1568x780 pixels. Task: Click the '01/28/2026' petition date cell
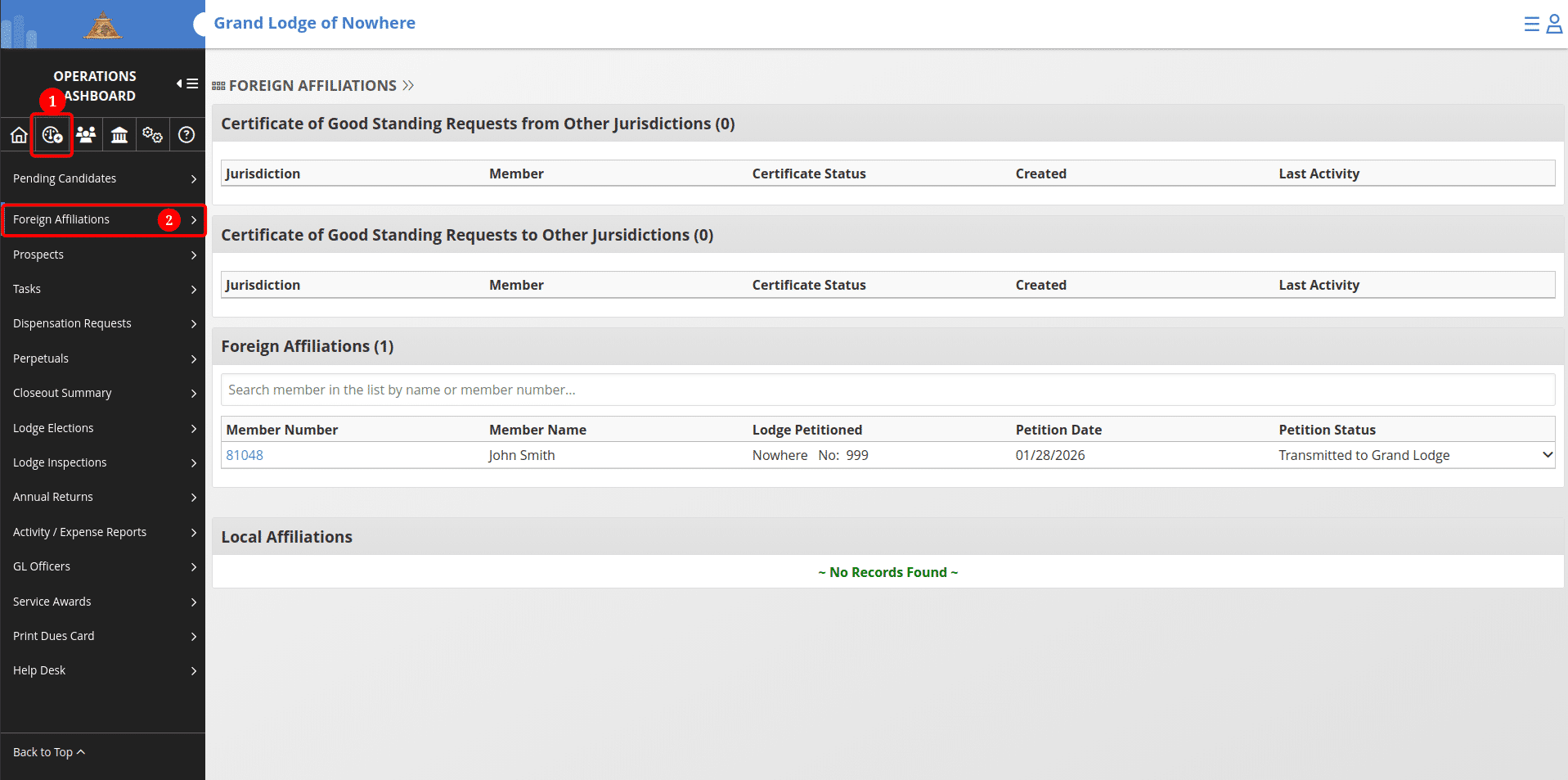click(x=1050, y=455)
